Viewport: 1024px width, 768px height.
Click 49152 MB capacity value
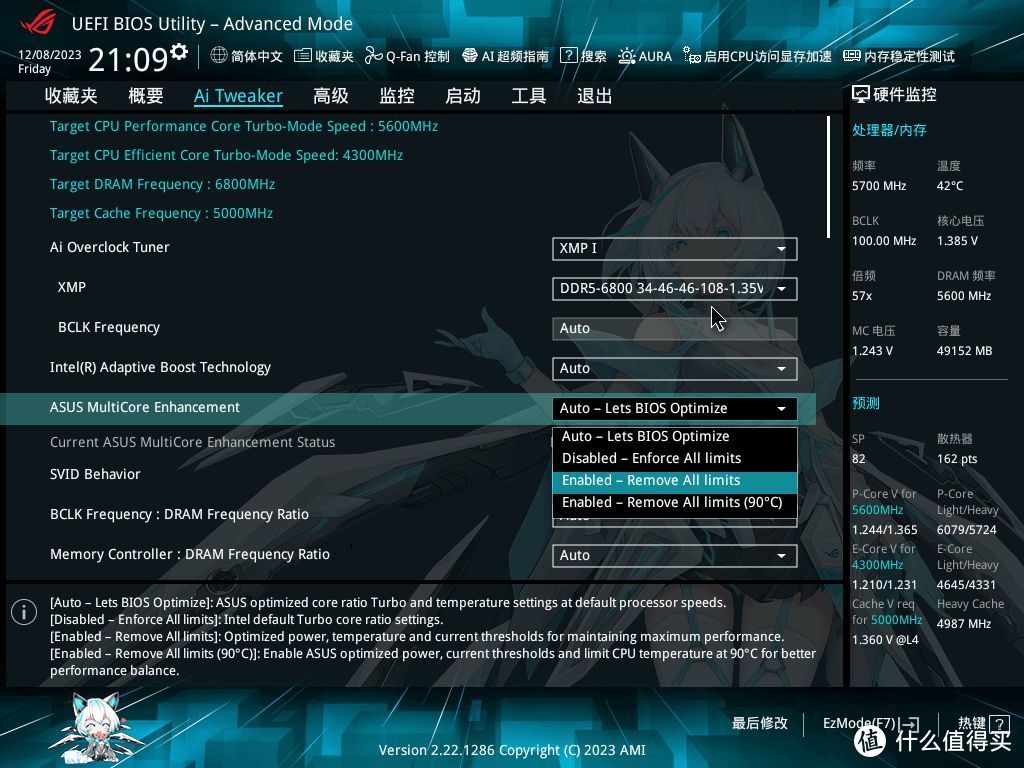coord(965,351)
